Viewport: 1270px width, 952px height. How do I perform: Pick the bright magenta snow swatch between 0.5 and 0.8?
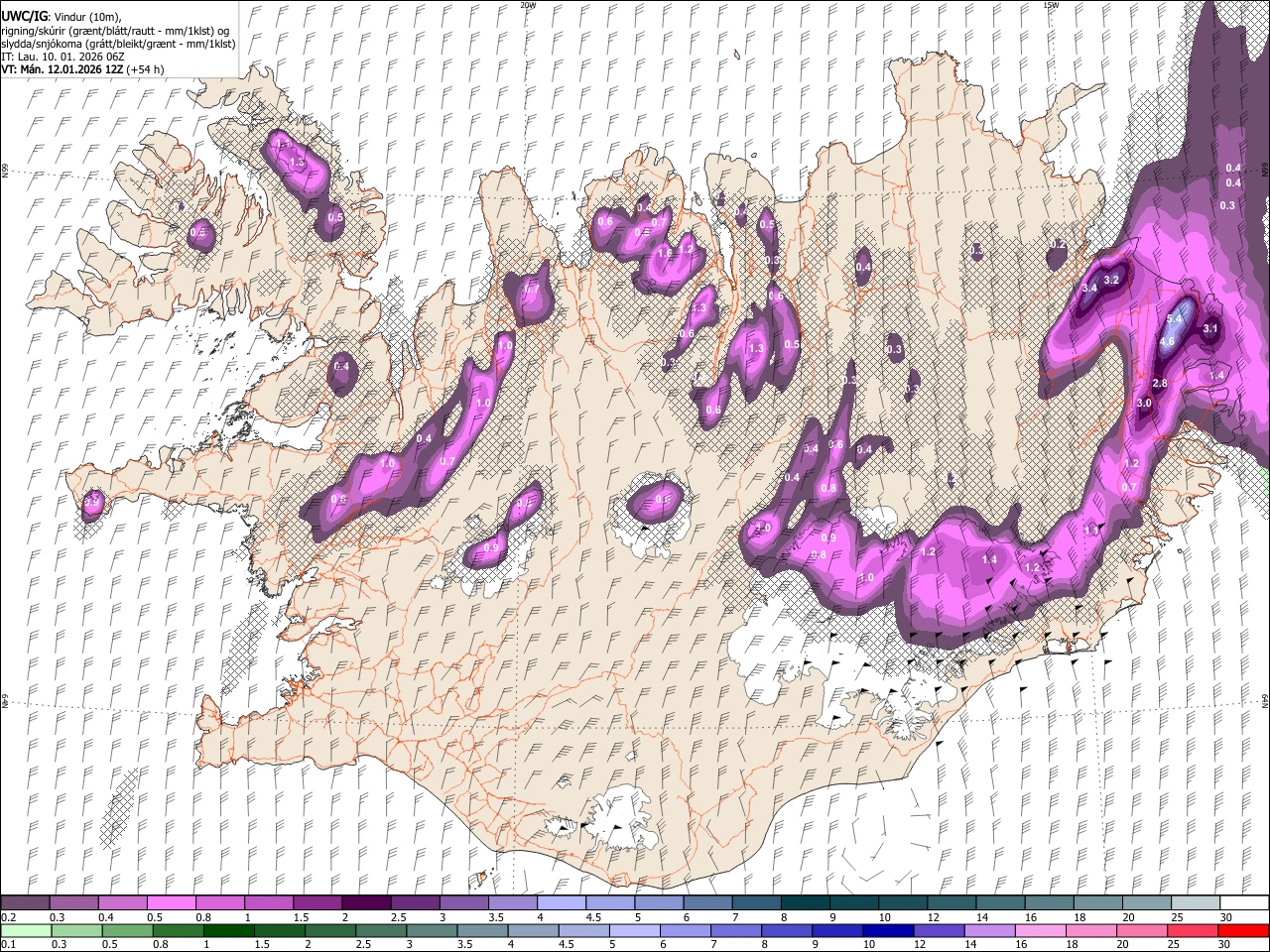pyautogui.click(x=171, y=903)
